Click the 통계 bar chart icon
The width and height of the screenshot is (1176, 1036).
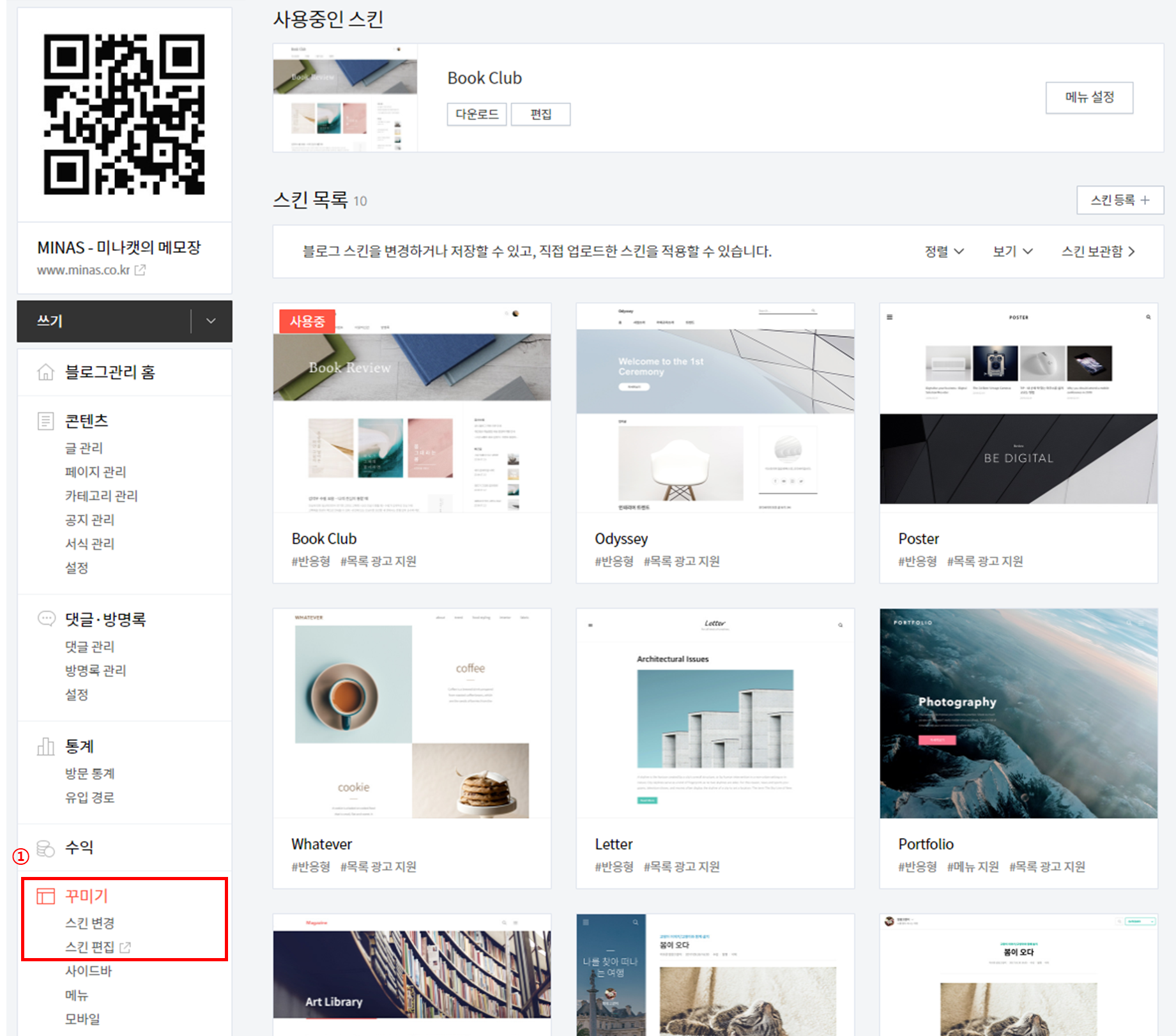pyautogui.click(x=46, y=746)
